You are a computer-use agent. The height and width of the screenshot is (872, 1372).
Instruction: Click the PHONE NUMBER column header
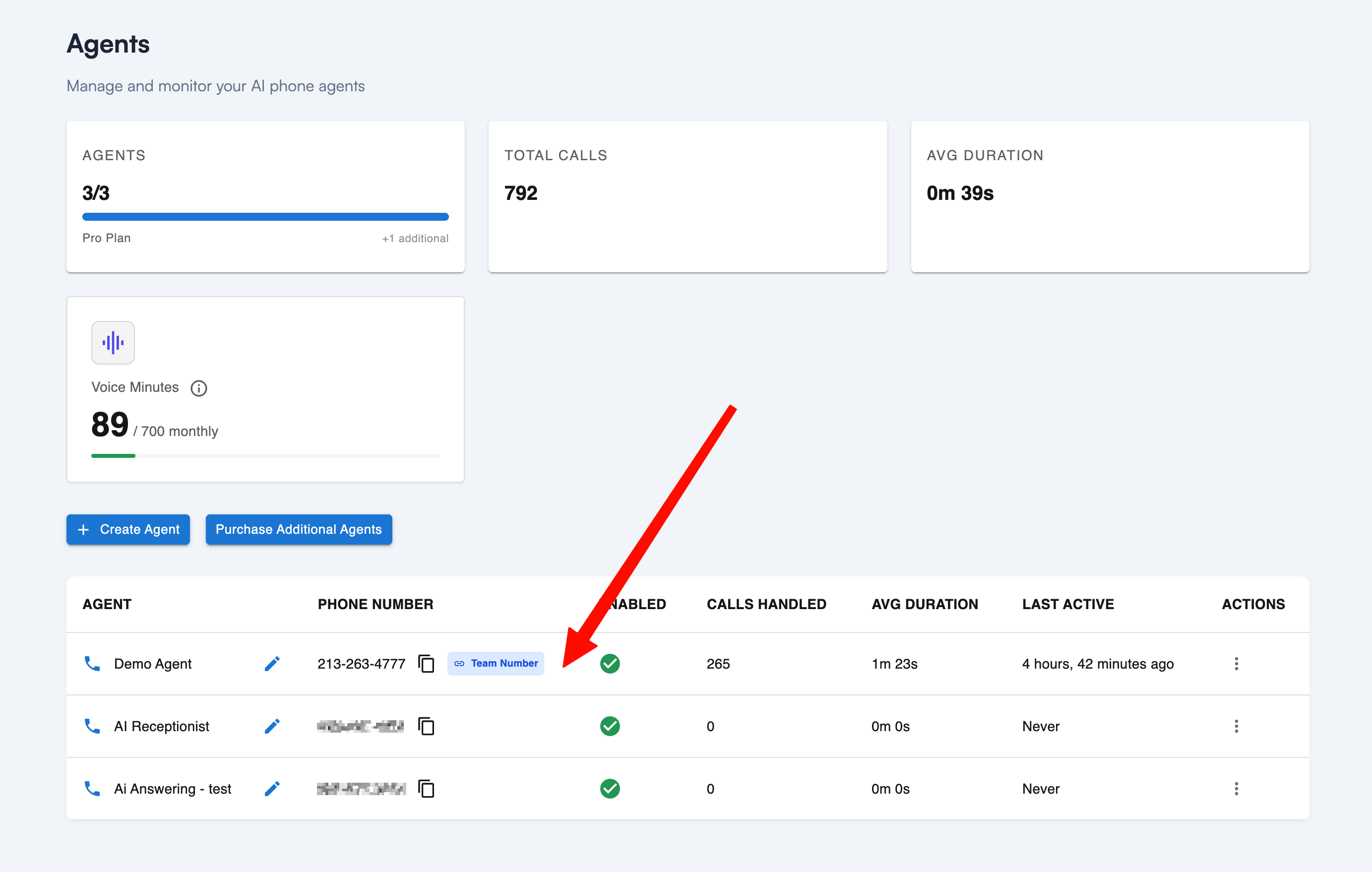pyautogui.click(x=375, y=604)
